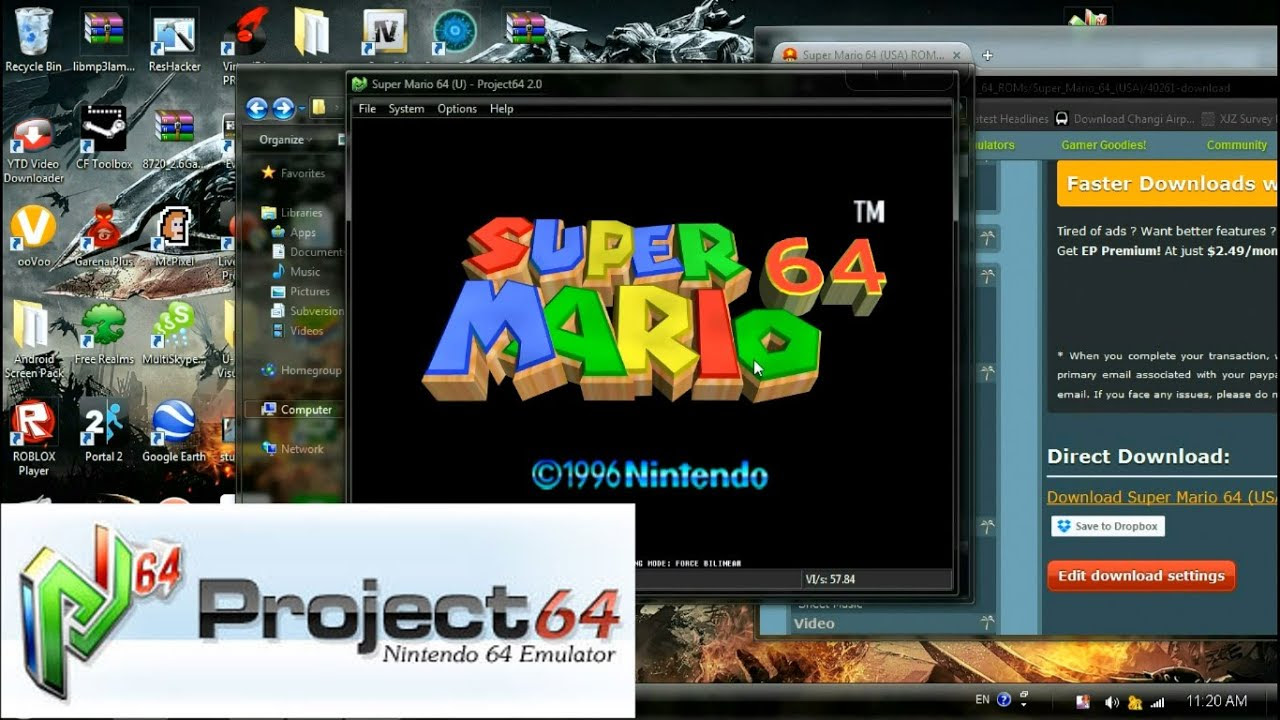This screenshot has height=720, width=1280.
Task: Open the File menu in Project64
Action: pos(367,109)
